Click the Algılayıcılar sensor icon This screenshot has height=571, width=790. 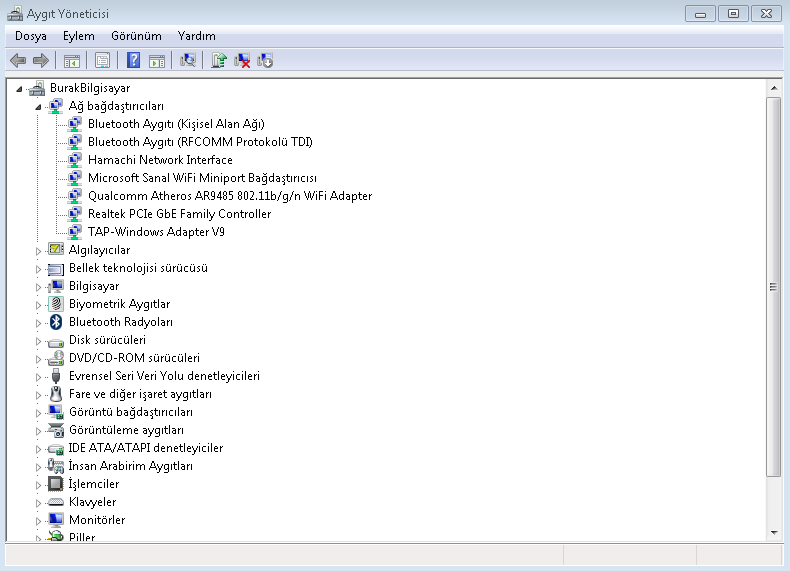point(55,249)
